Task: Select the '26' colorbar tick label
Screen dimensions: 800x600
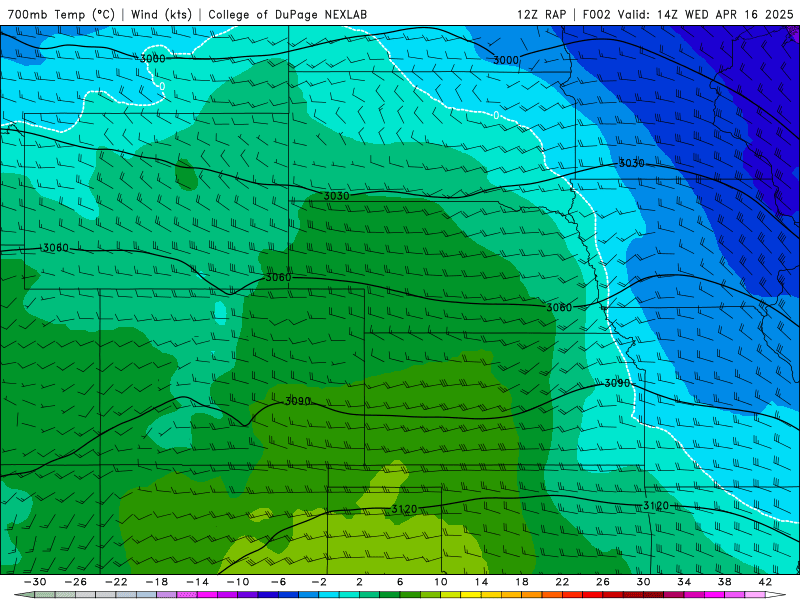Action: pos(603,582)
